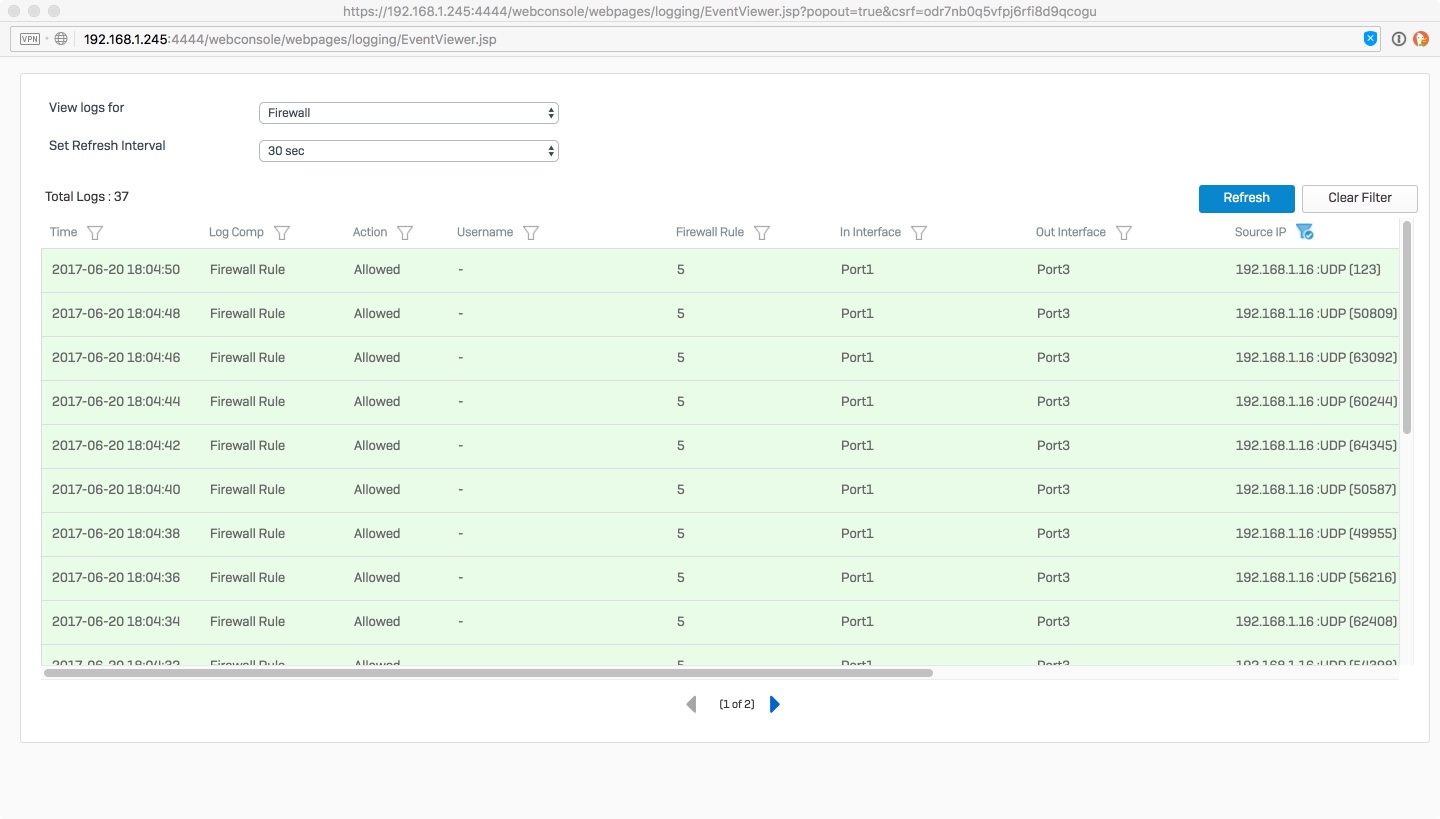1440x819 pixels.
Task: Click the horizontal scrollbar under the table
Action: click(x=488, y=673)
